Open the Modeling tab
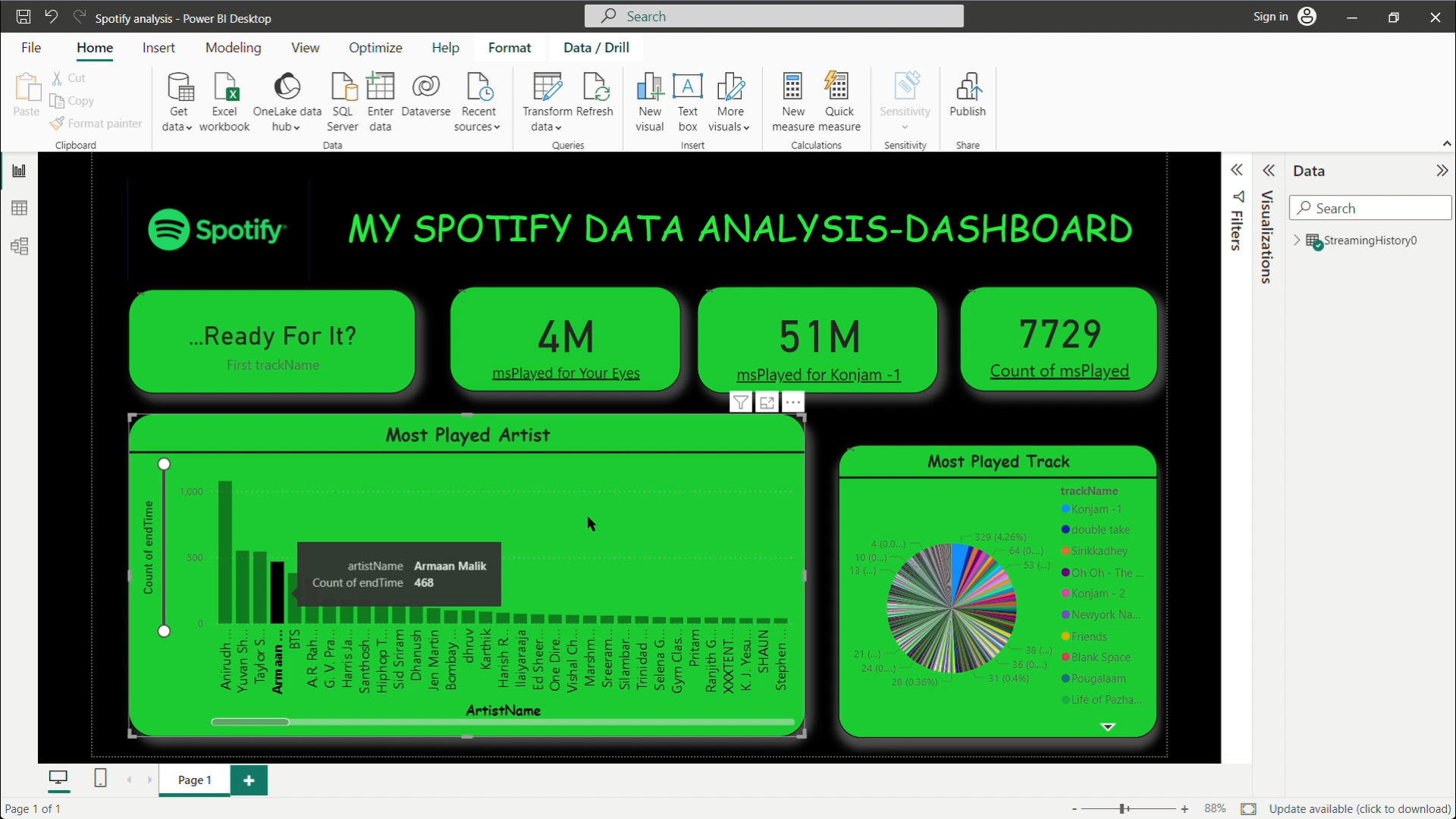This screenshot has height=819, width=1456. (234, 48)
